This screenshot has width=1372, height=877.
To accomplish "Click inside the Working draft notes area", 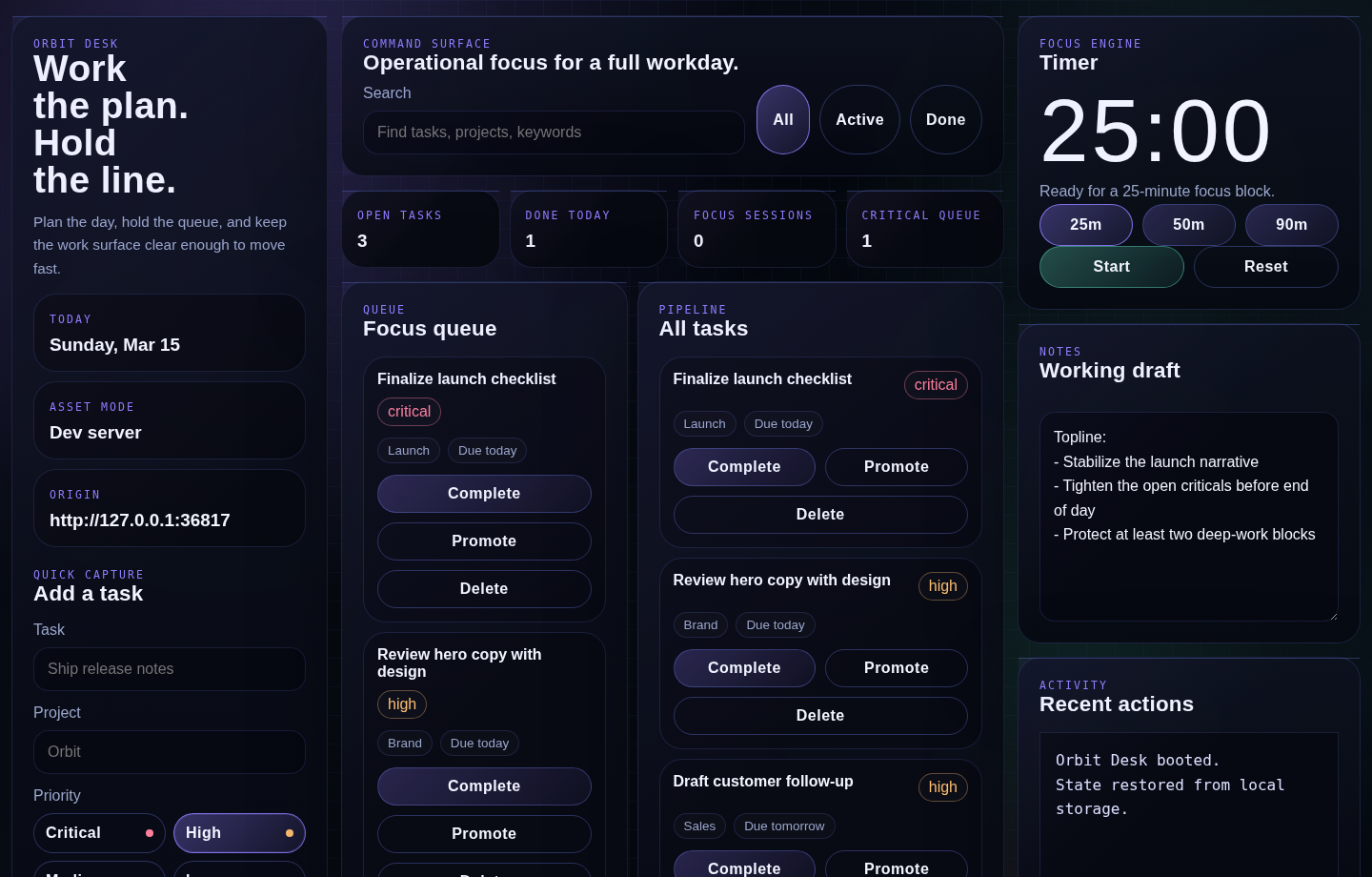I will (x=1189, y=518).
